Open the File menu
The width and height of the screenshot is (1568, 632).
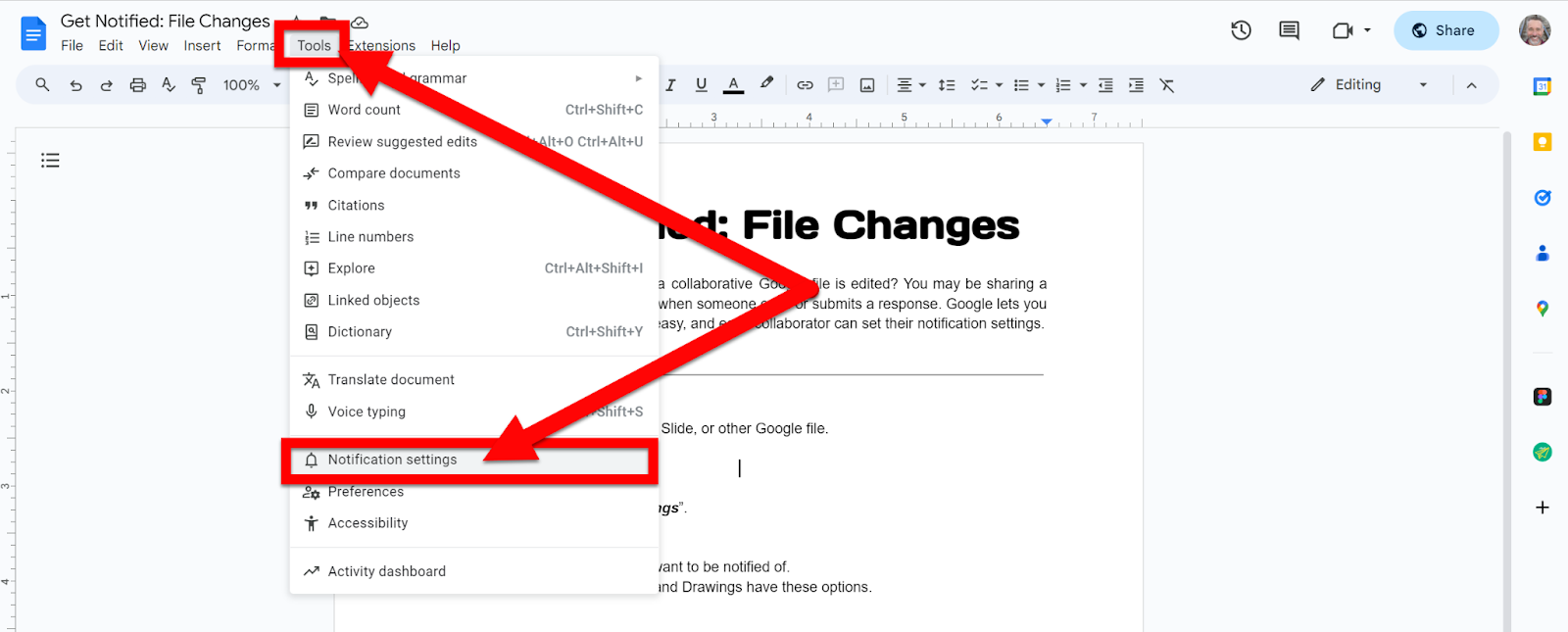click(x=72, y=45)
